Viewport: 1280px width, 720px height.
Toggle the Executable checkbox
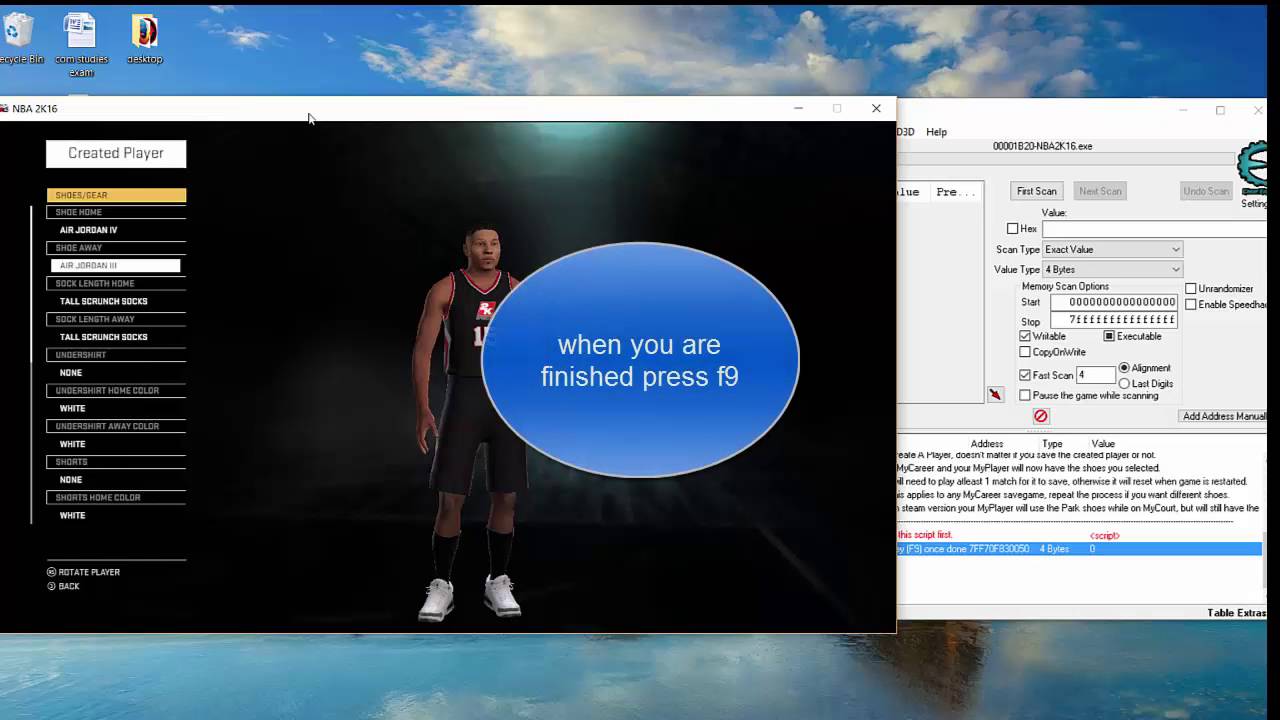(x=1109, y=336)
